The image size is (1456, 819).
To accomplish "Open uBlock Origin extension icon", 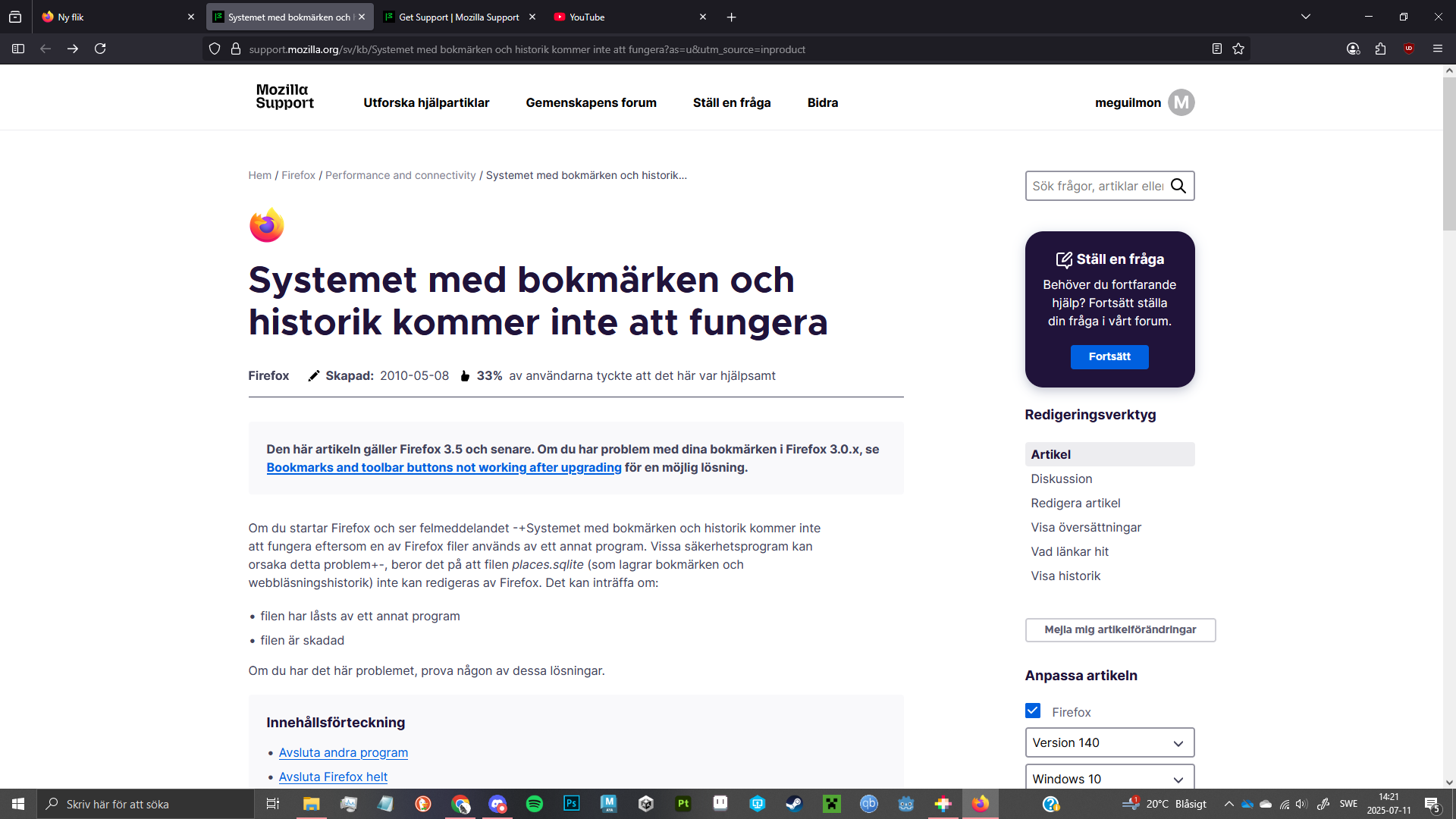I will [1409, 49].
